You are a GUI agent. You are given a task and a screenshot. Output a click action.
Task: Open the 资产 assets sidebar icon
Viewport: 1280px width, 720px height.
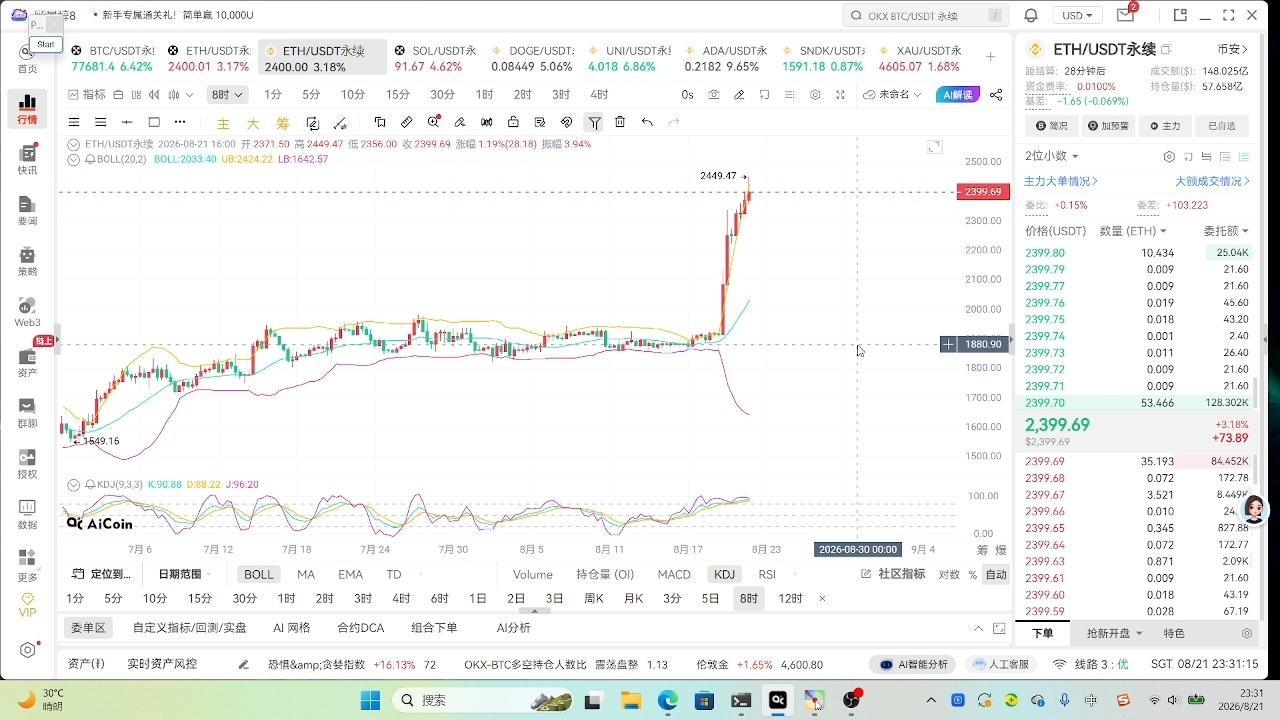coord(27,363)
